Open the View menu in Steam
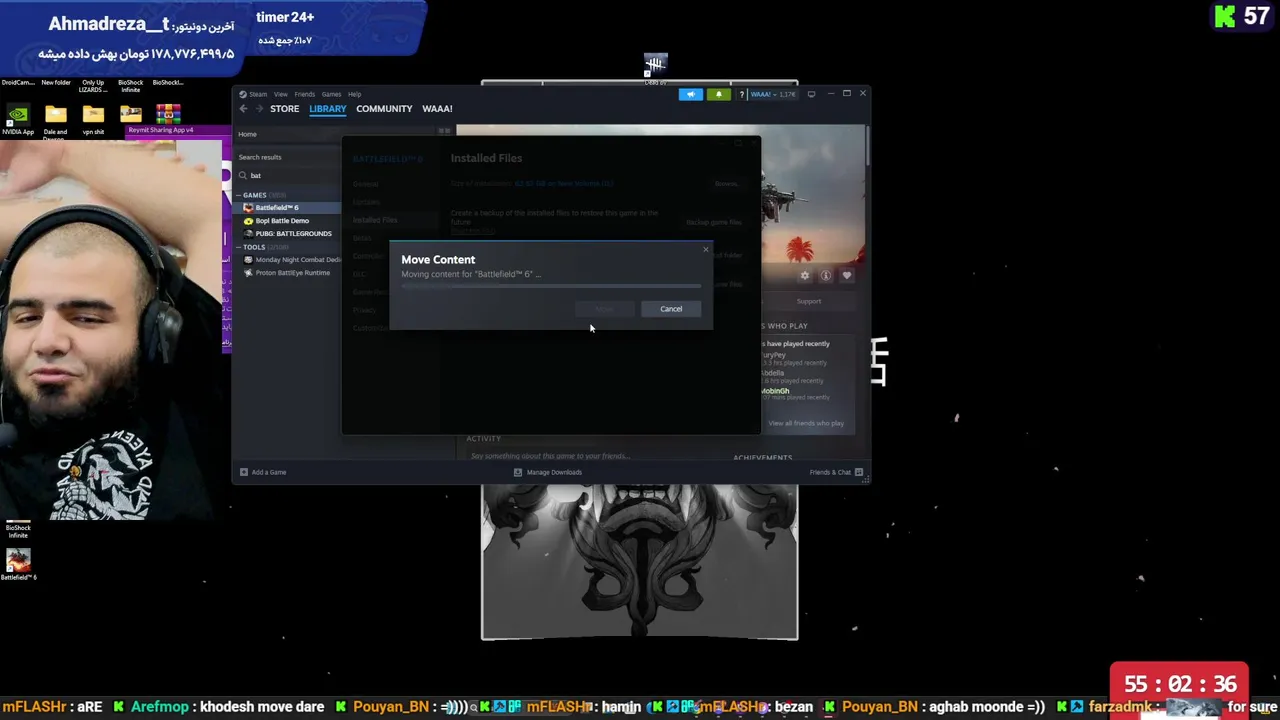The height and width of the screenshot is (720, 1280). 281,94
